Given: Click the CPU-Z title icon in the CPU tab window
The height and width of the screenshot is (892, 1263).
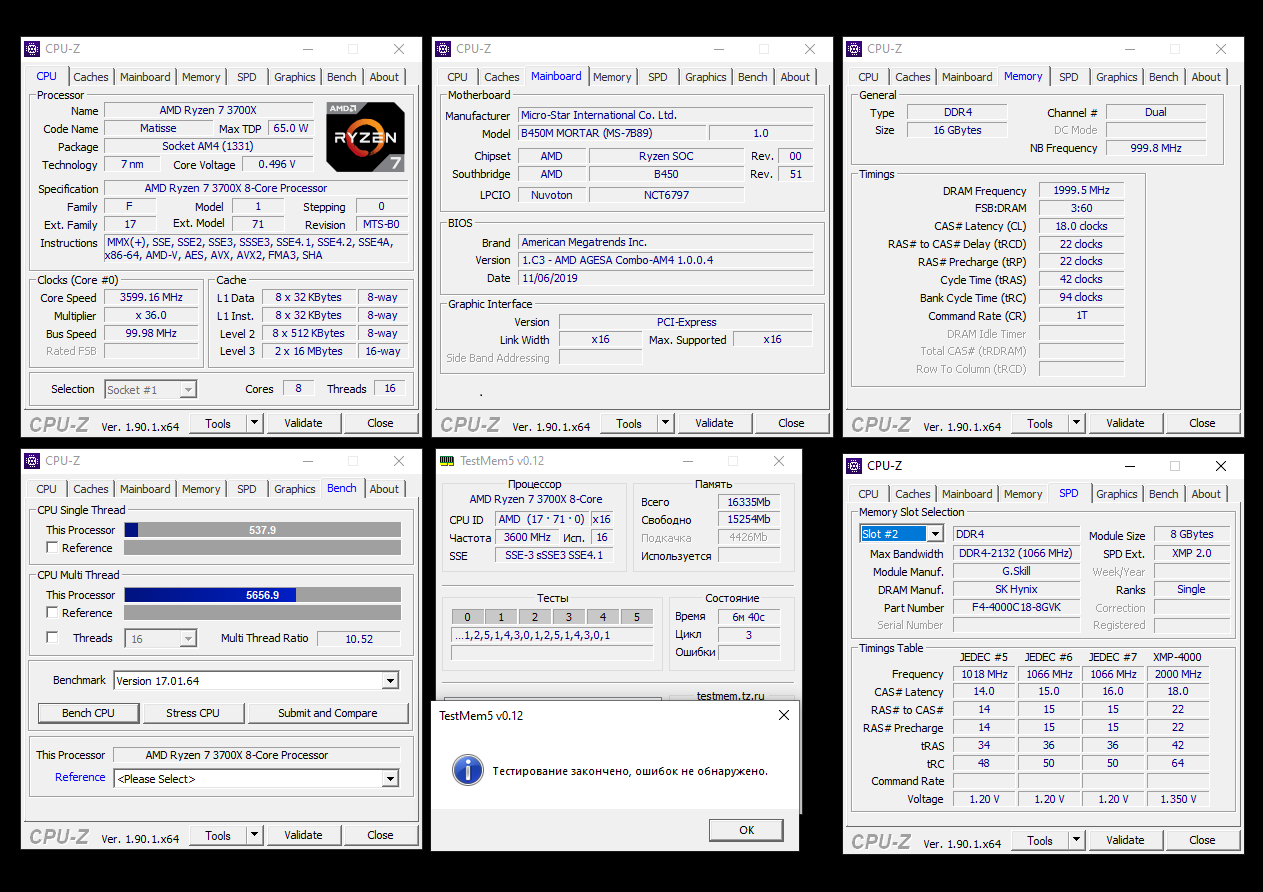Looking at the screenshot, I should (33, 49).
